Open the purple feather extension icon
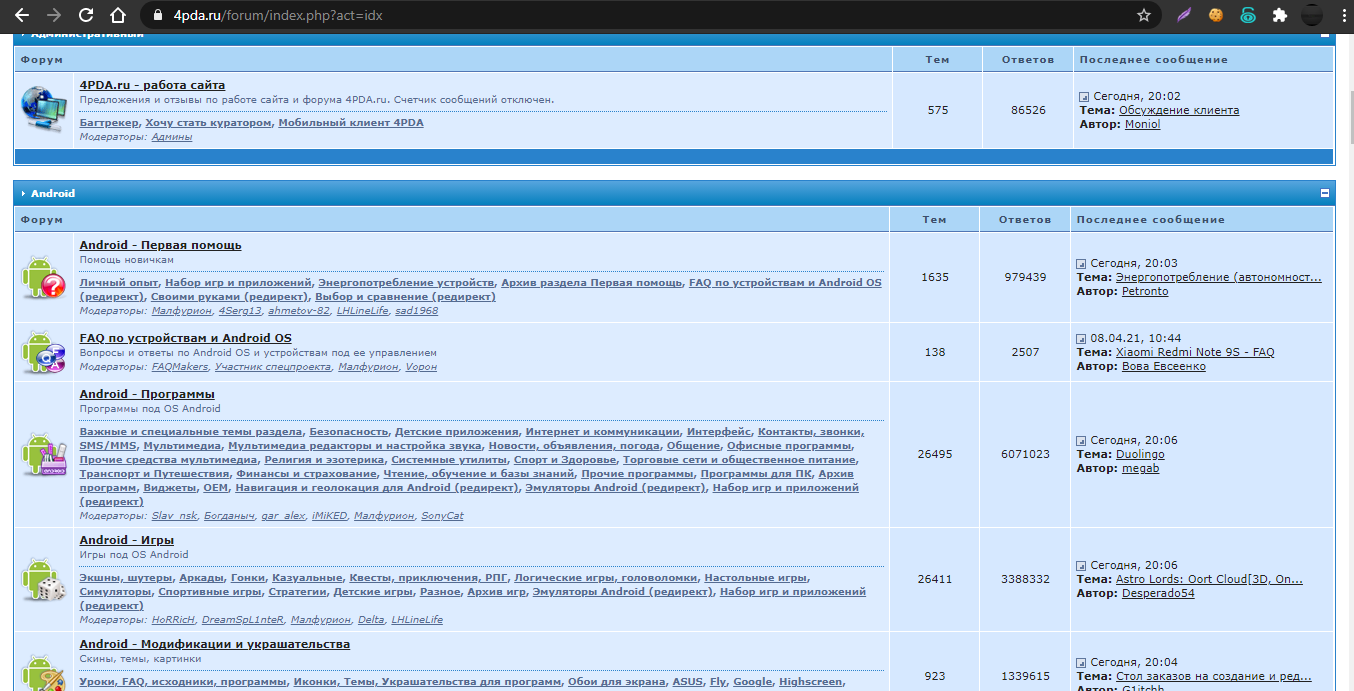The width and height of the screenshot is (1354, 691). click(1184, 15)
